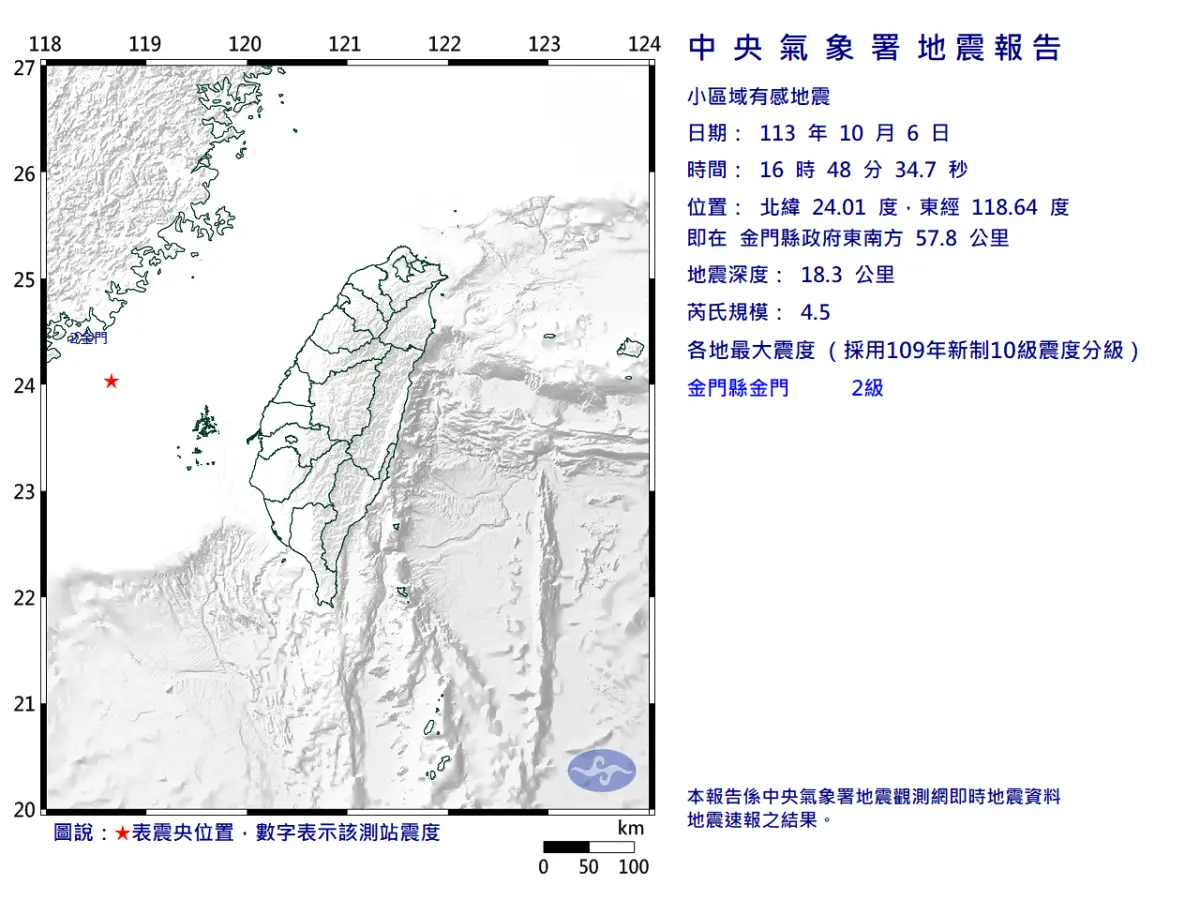Expand the 地震深度 18.3 公里 detail
This screenshot has width=1200, height=900.
[x=790, y=274]
